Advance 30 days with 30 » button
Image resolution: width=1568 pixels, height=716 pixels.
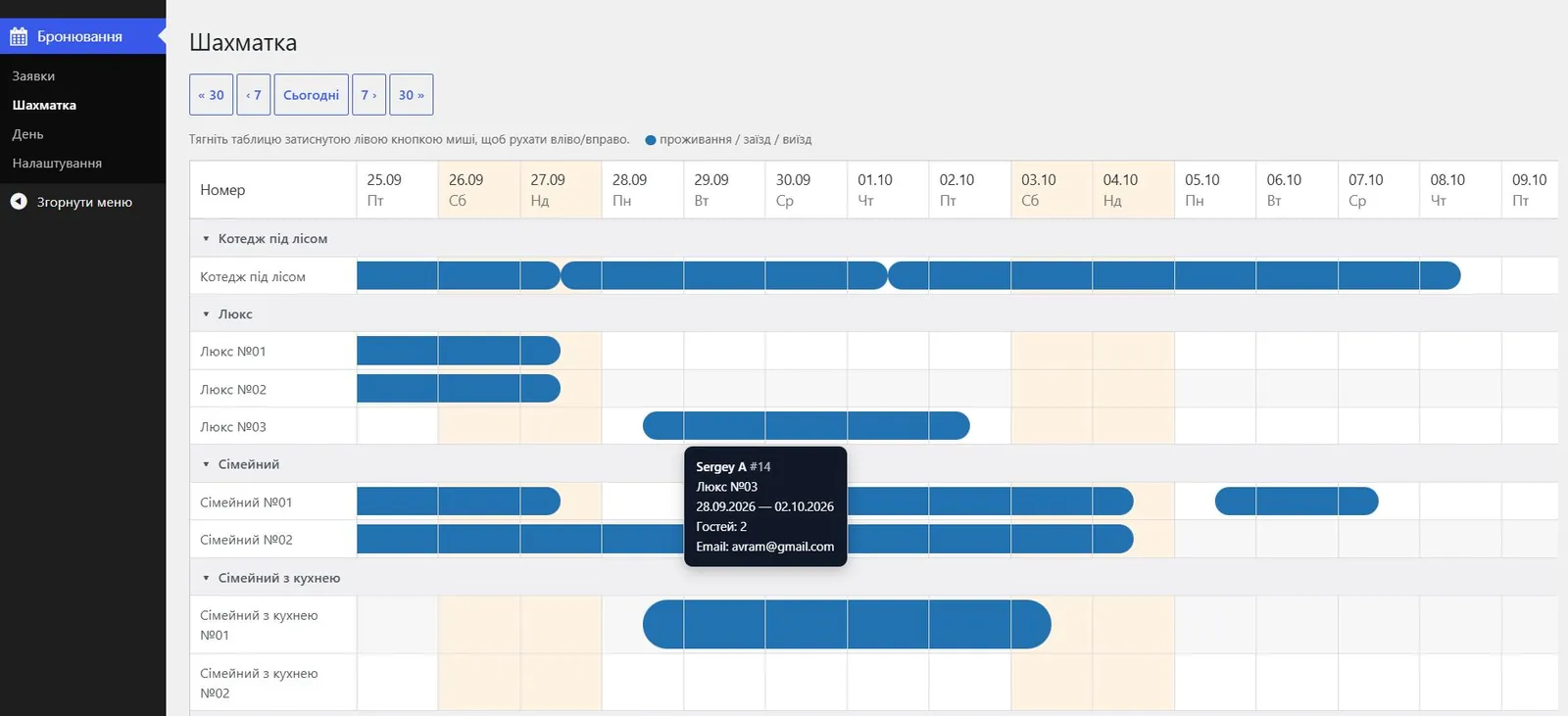pyautogui.click(x=412, y=95)
